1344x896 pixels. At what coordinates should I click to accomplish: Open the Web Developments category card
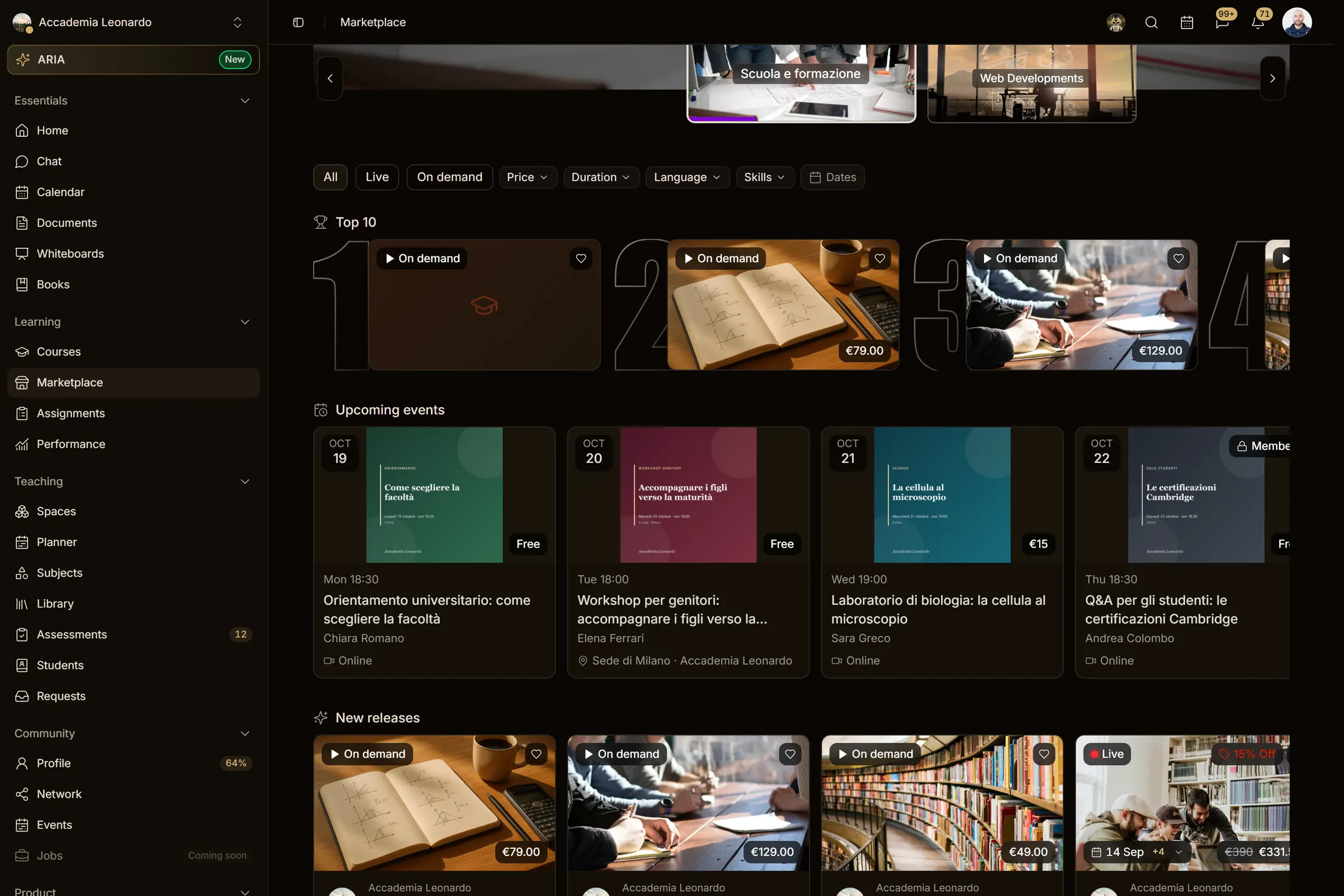click(1031, 83)
